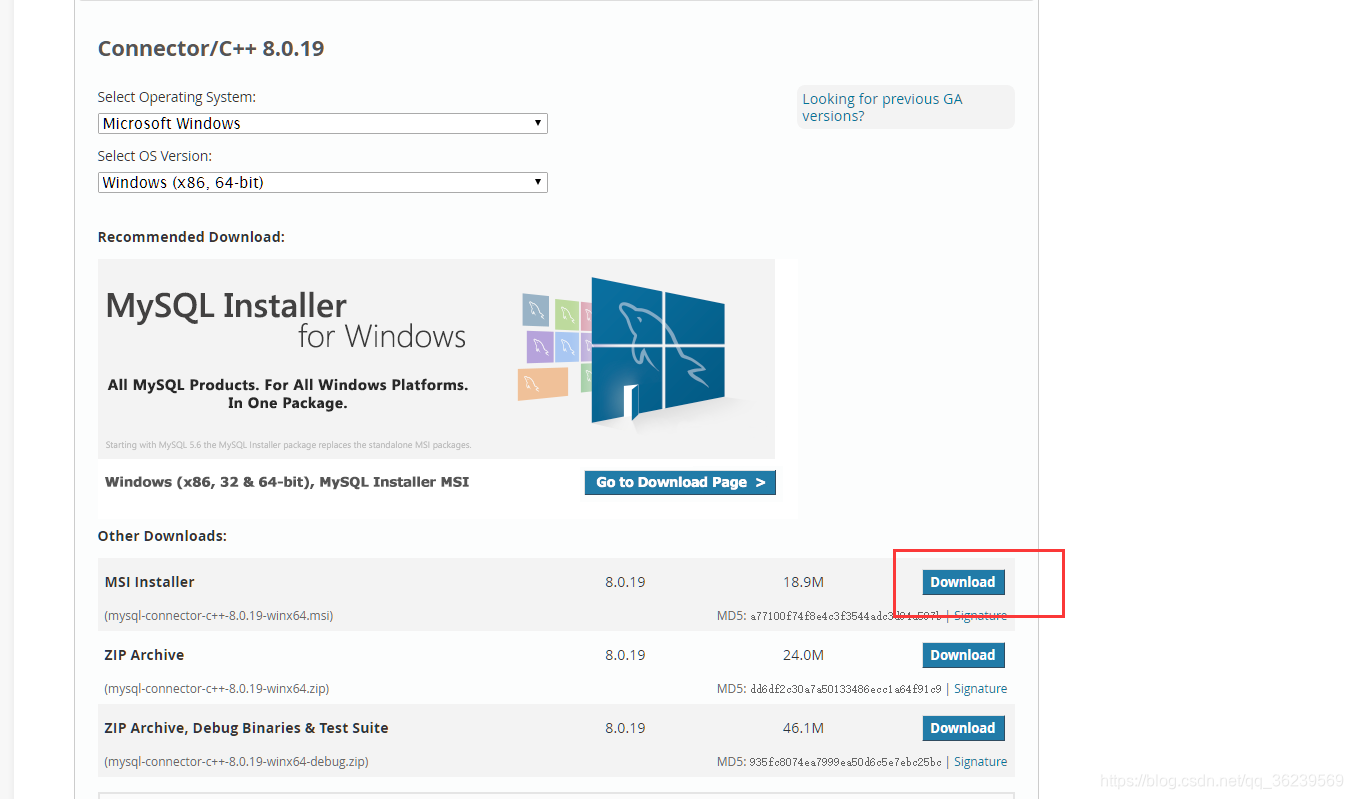This screenshot has width=1353, height=799.
Task: Download ZIP Archive Debug Binaries & Test Suite
Action: coord(963,728)
